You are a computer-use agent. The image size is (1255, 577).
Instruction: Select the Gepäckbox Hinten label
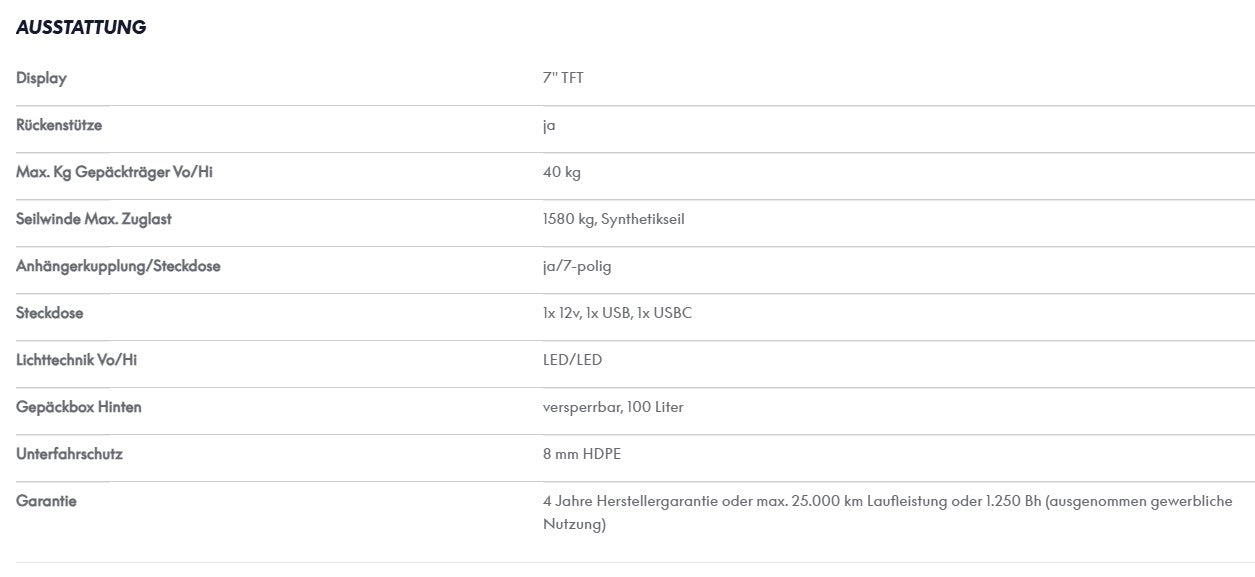click(x=79, y=407)
